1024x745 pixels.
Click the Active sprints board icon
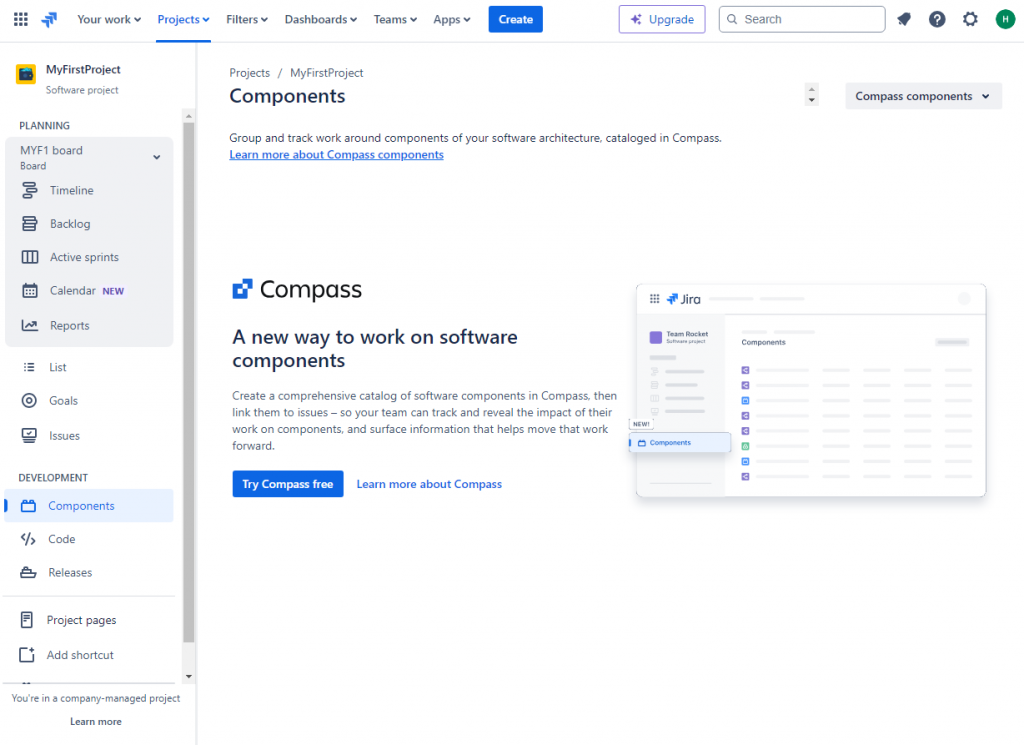click(x=29, y=257)
